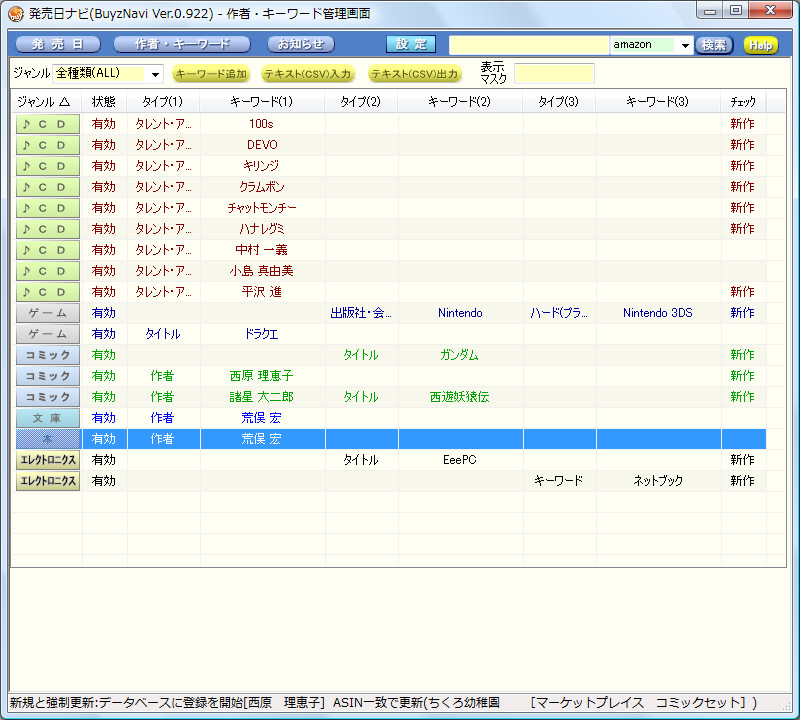Click ゲーム genre icon in Nintendo row
The width and height of the screenshot is (800, 720).
pos(47,313)
